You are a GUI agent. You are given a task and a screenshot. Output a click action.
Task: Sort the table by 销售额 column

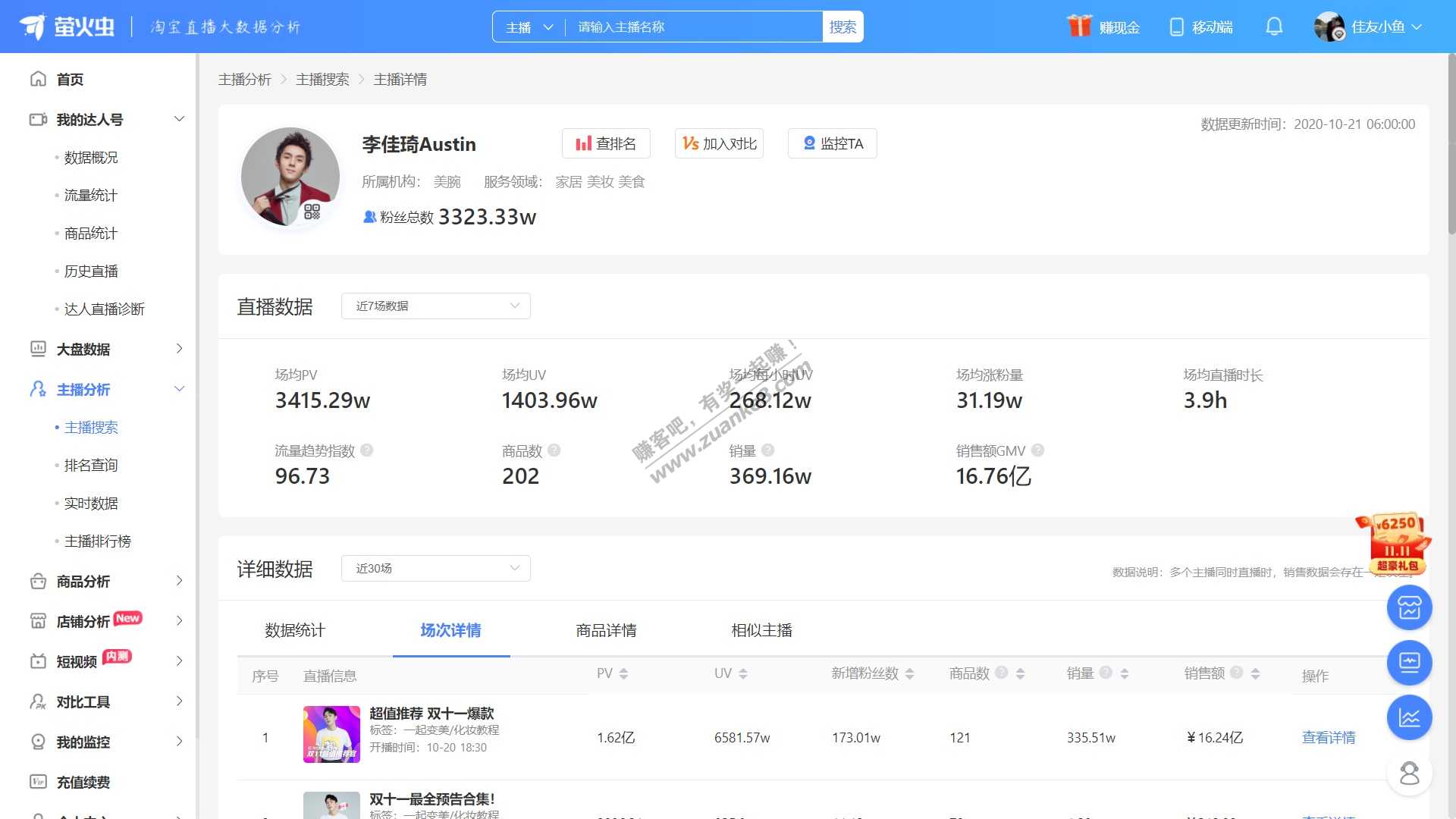(x=1256, y=673)
